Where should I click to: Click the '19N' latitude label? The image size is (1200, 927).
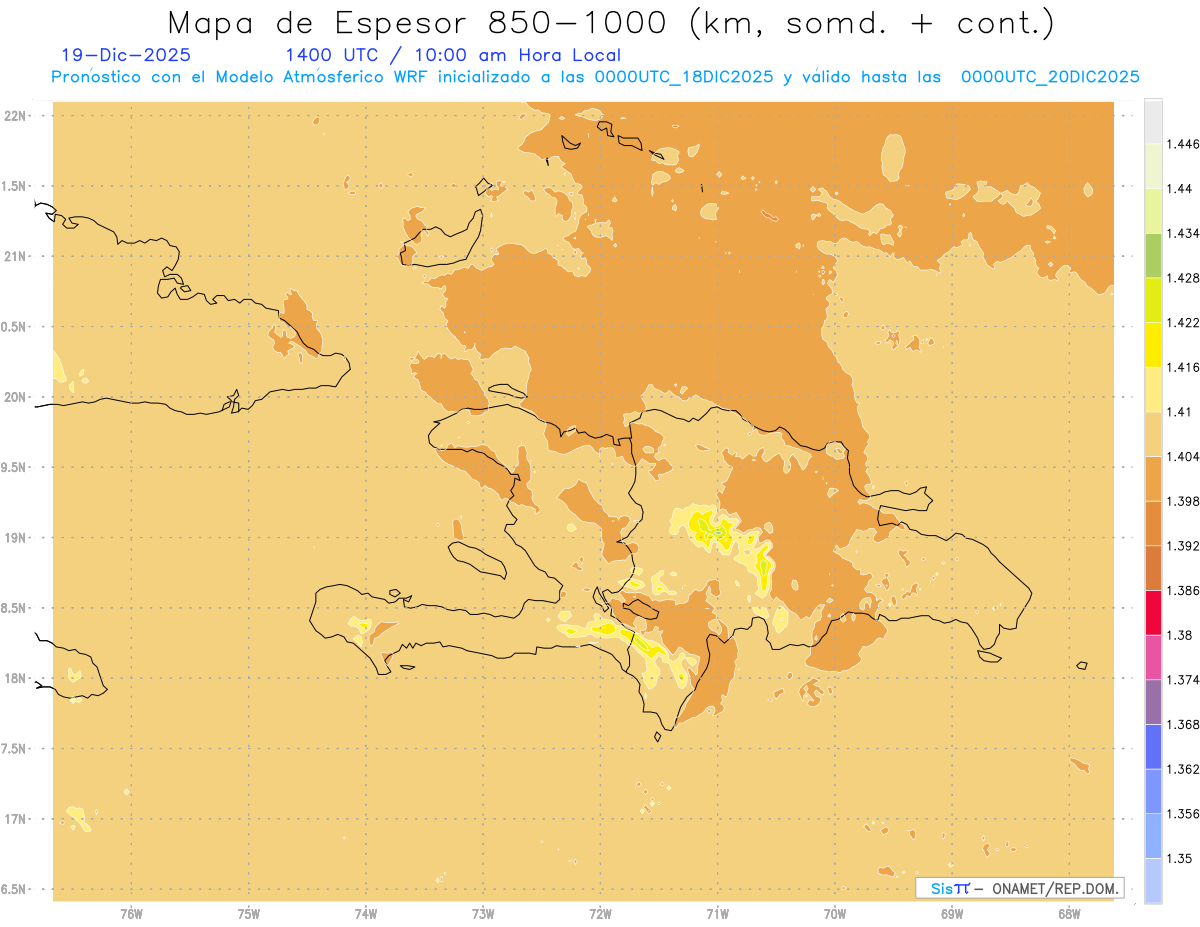click(x=16, y=537)
